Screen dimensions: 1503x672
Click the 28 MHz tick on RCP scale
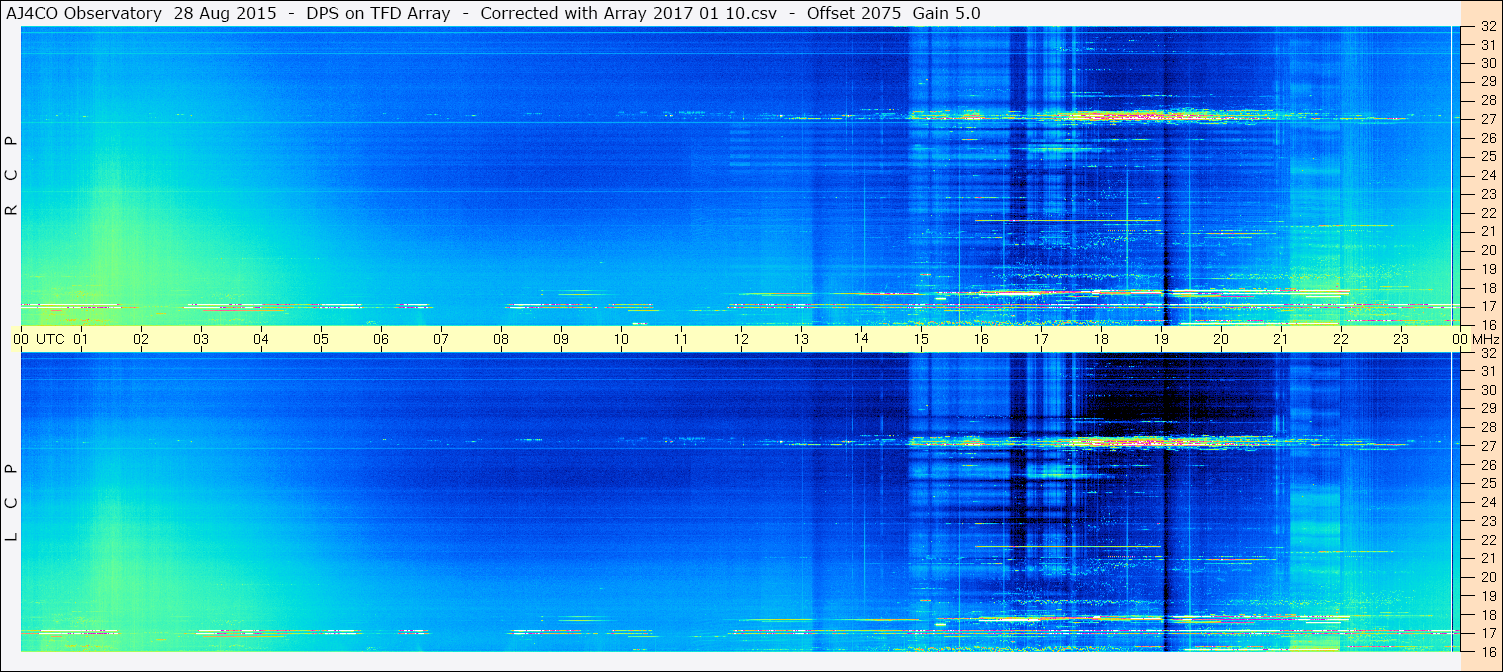1488,100
